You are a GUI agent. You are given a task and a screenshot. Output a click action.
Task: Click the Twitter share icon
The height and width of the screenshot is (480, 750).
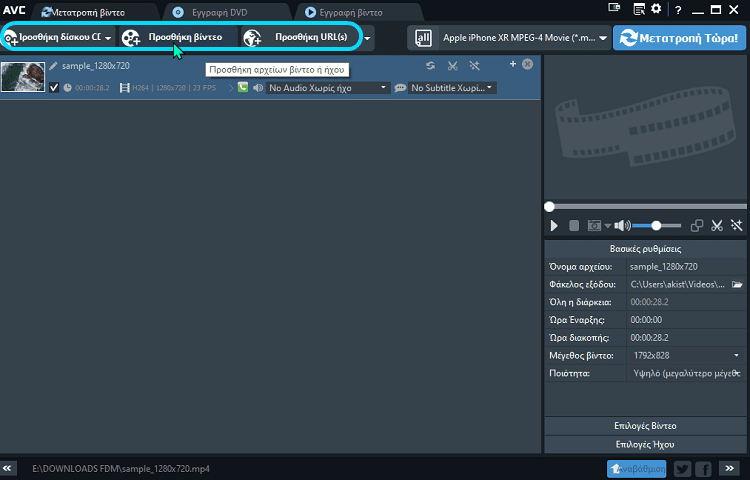pyautogui.click(x=682, y=468)
